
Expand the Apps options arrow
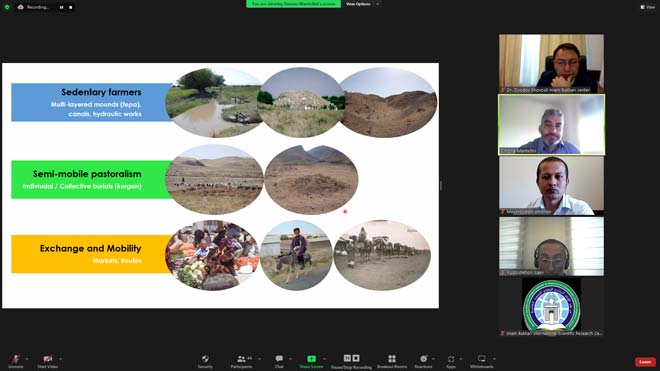point(460,359)
